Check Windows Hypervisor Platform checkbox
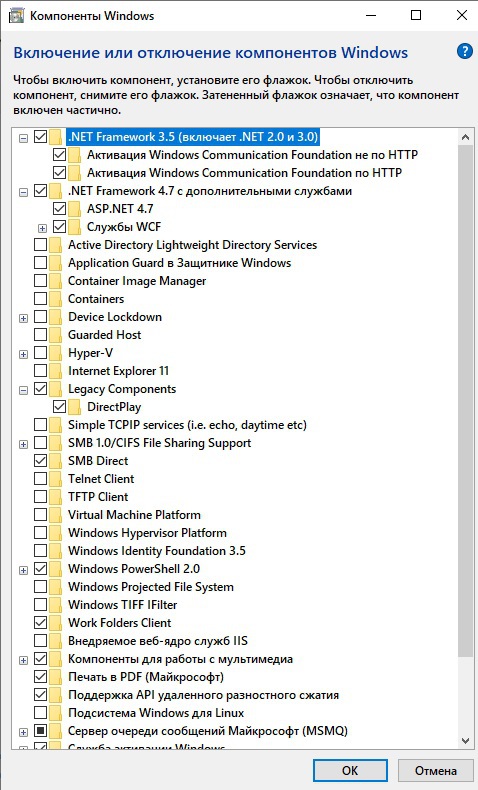 40,533
